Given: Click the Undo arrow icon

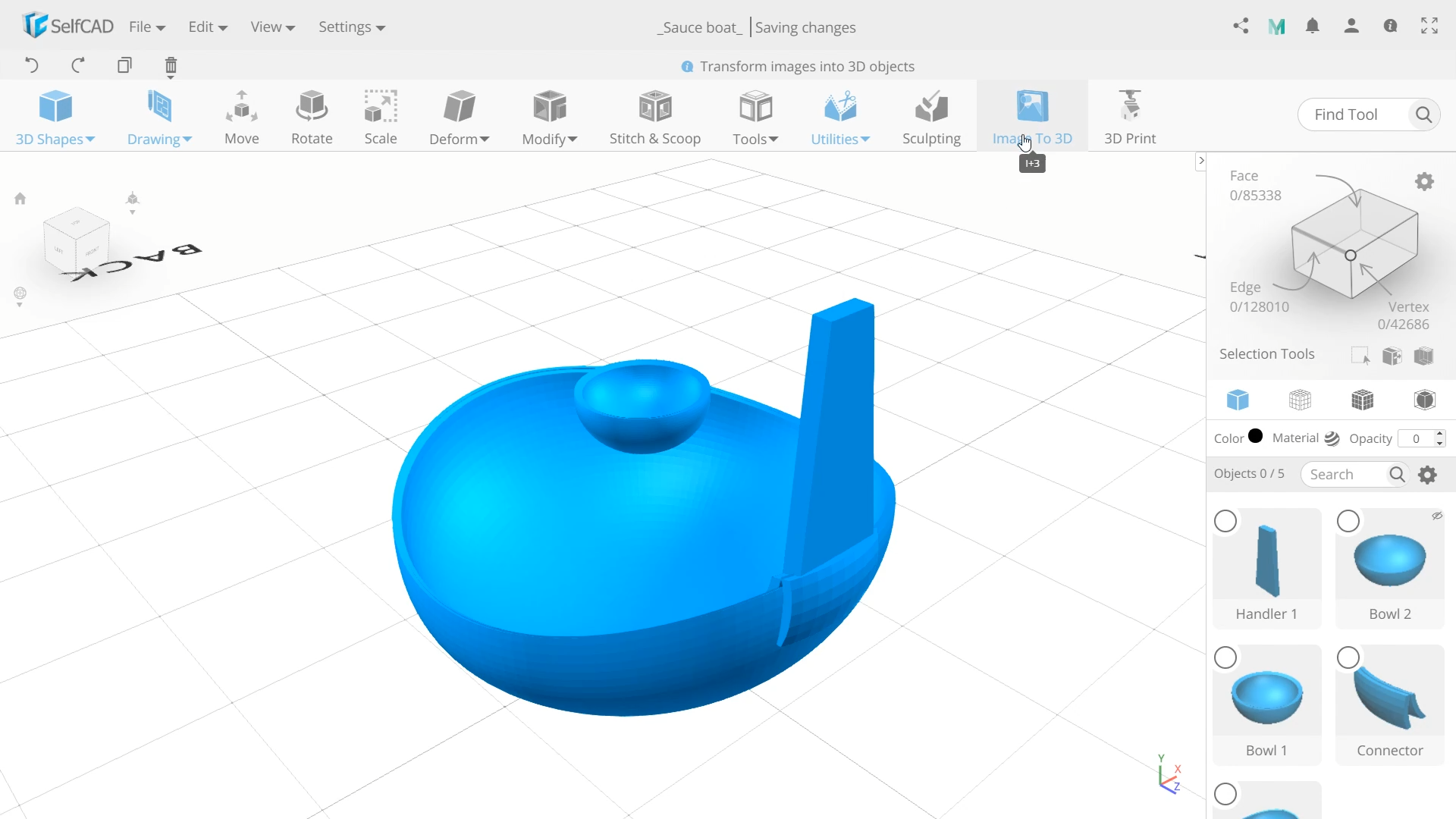Looking at the screenshot, I should [x=31, y=65].
